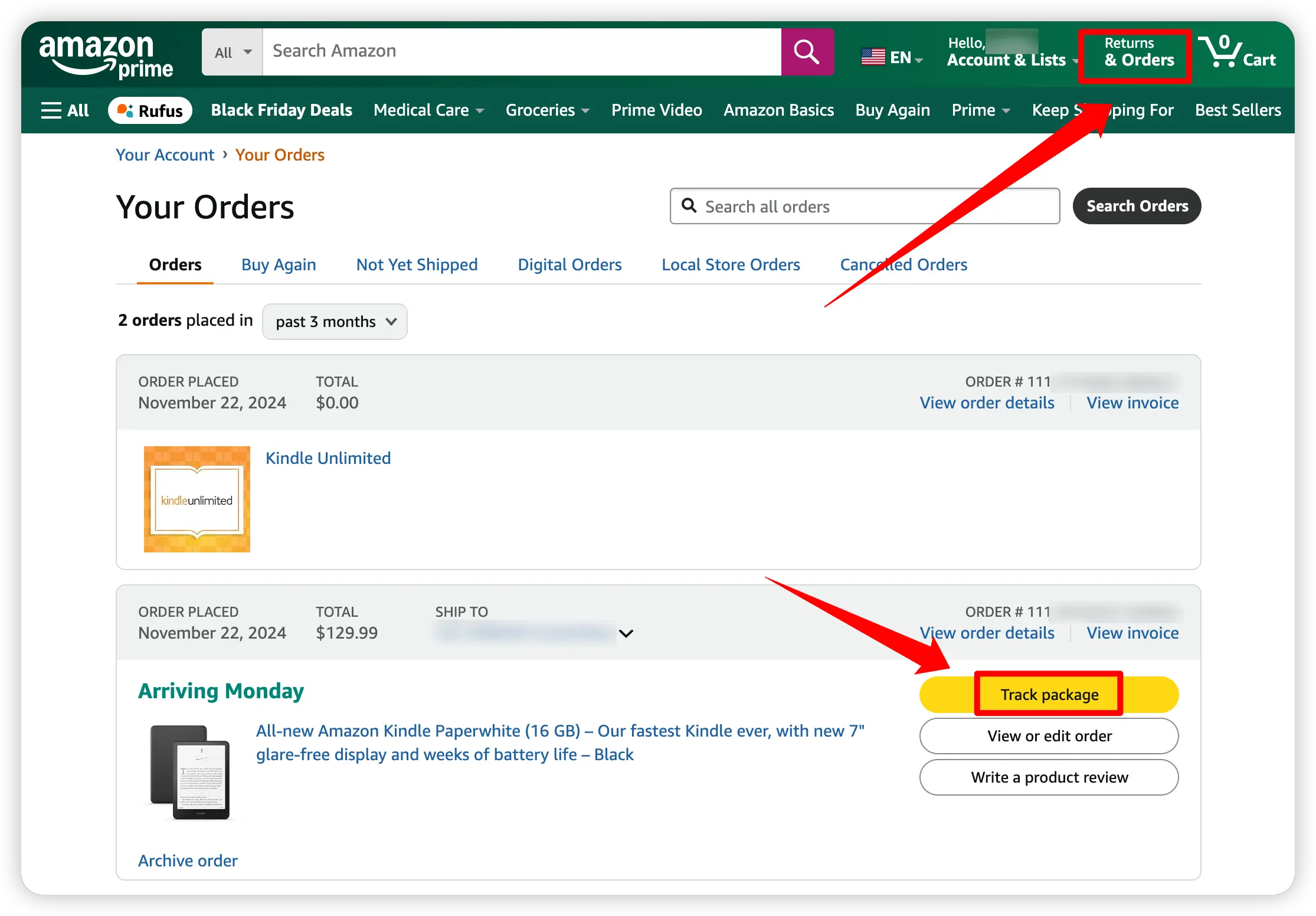Switch to Digital Orders tab
The width and height of the screenshot is (1316, 916).
coord(569,264)
